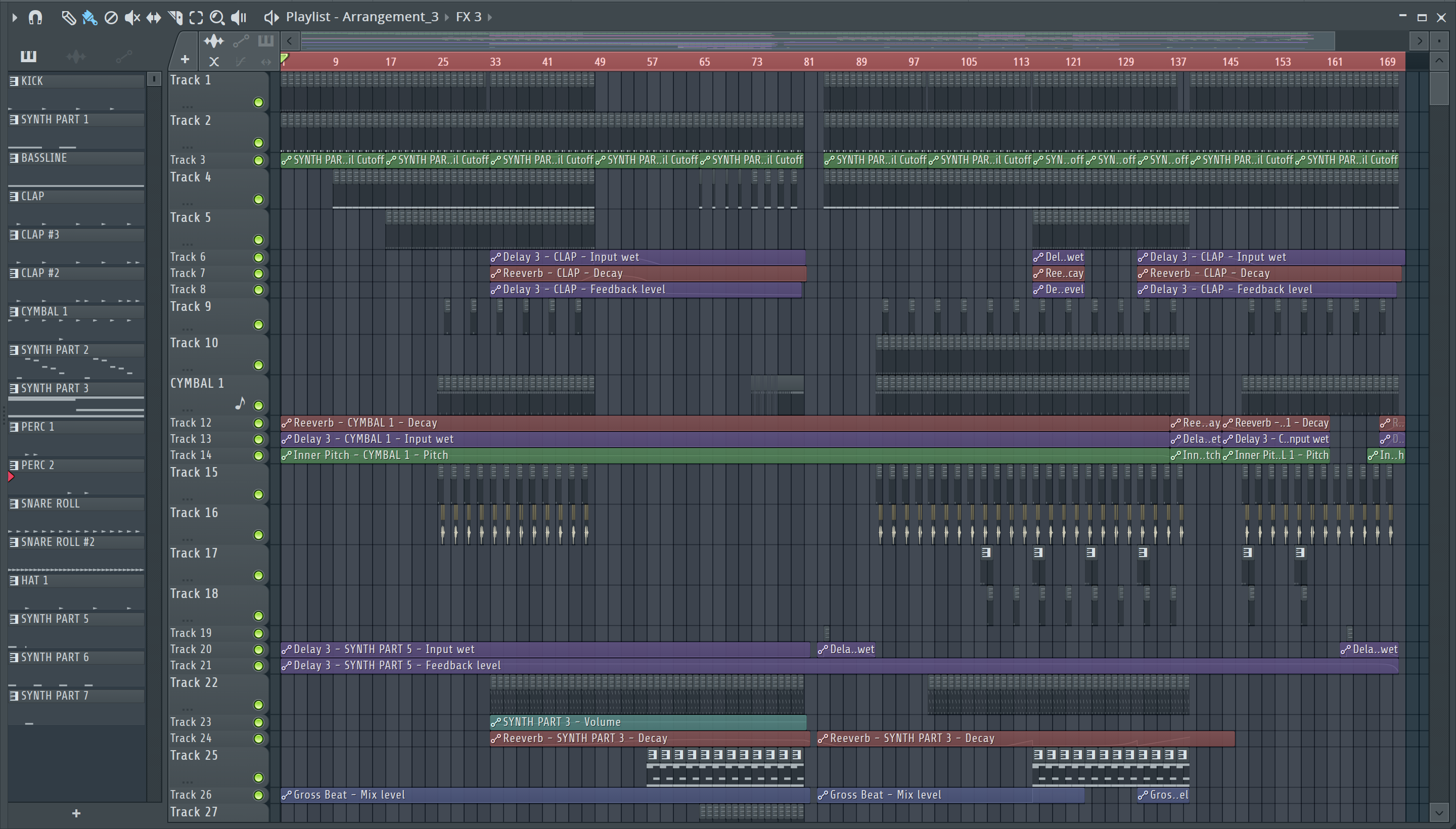
Task: Click the first pattern block icon on Track 17
Action: click(986, 552)
